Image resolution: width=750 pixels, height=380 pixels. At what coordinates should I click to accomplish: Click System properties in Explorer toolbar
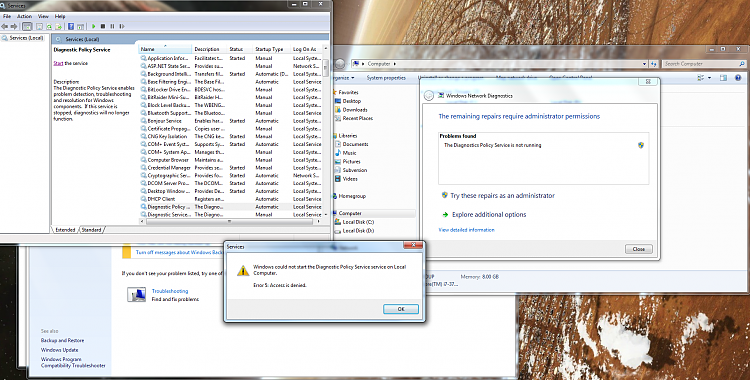click(386, 78)
